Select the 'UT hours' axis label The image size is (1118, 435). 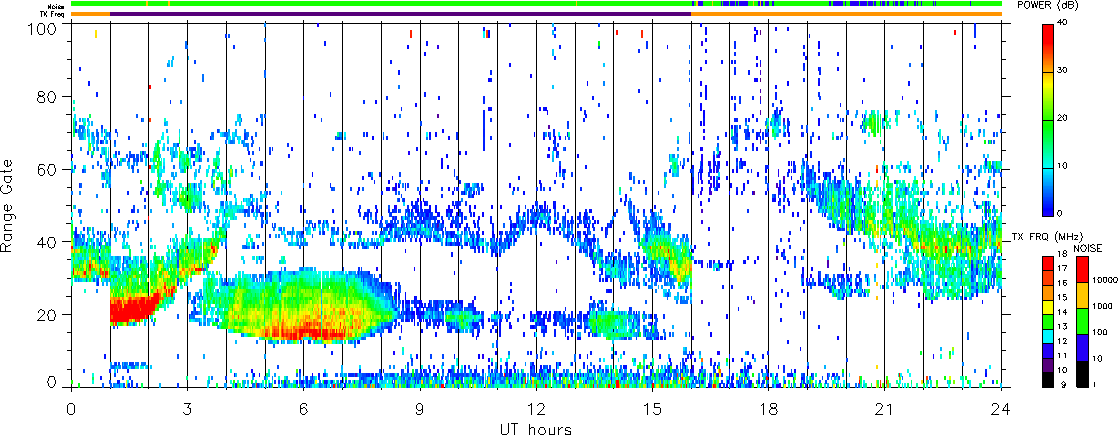(x=536, y=428)
